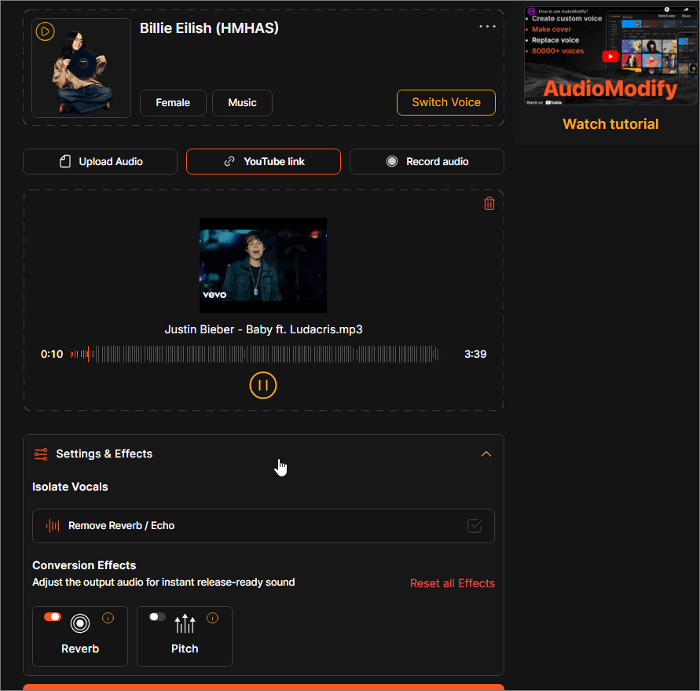The image size is (700, 691).
Task: Click the Settings & Effects sliders icon
Action: (41, 454)
